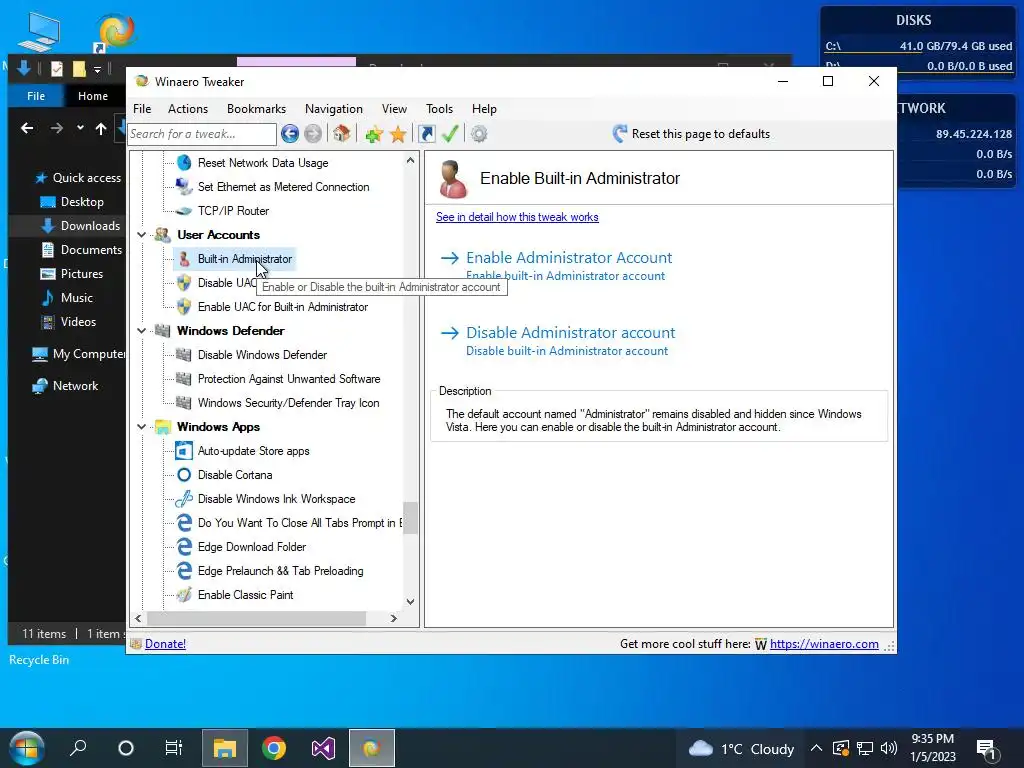The height and width of the screenshot is (768, 1024).
Task: Click the Reset Network Data Usage icon
Action: (x=184, y=163)
